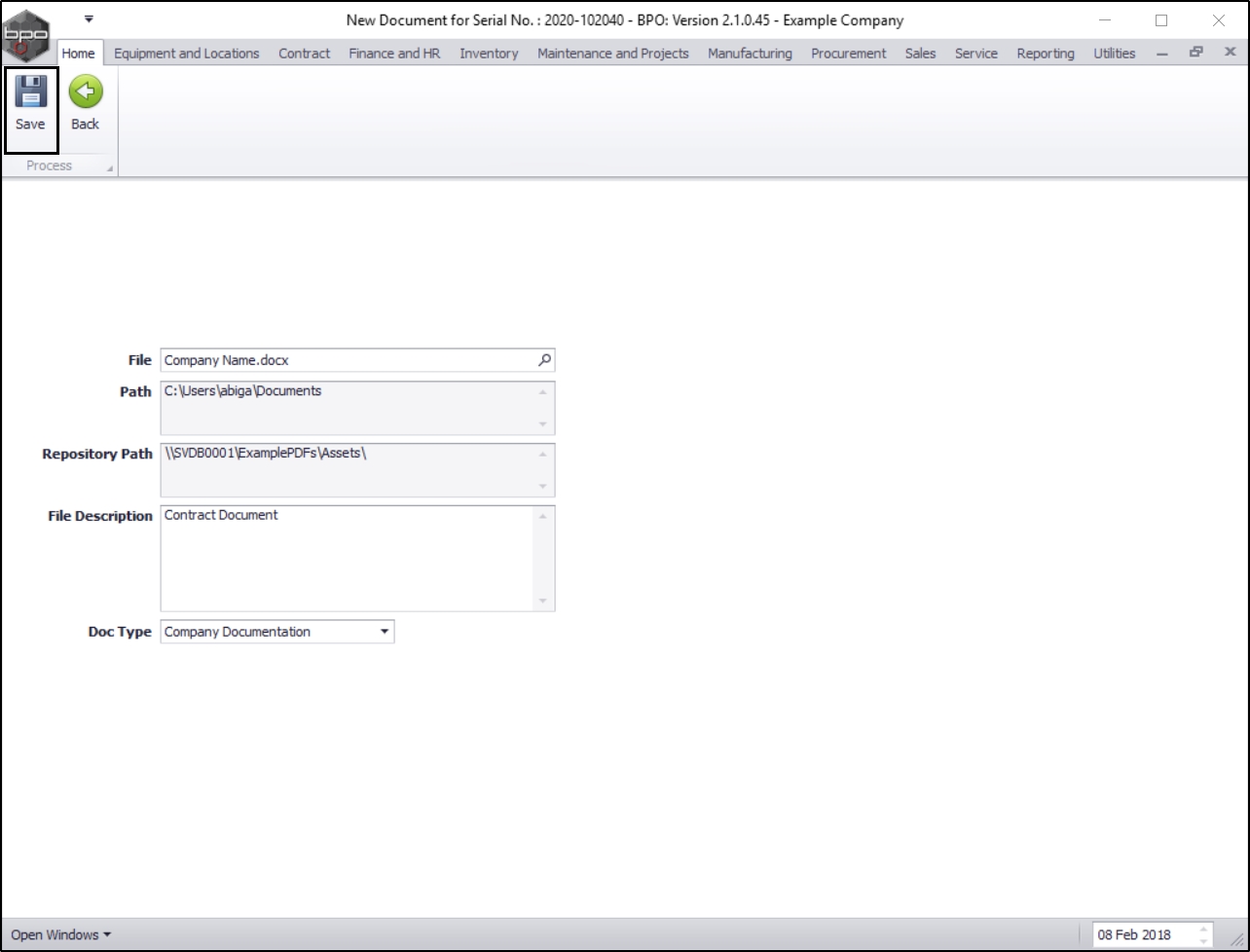
Task: Open the Reporting ribbon tab
Action: click(1046, 54)
